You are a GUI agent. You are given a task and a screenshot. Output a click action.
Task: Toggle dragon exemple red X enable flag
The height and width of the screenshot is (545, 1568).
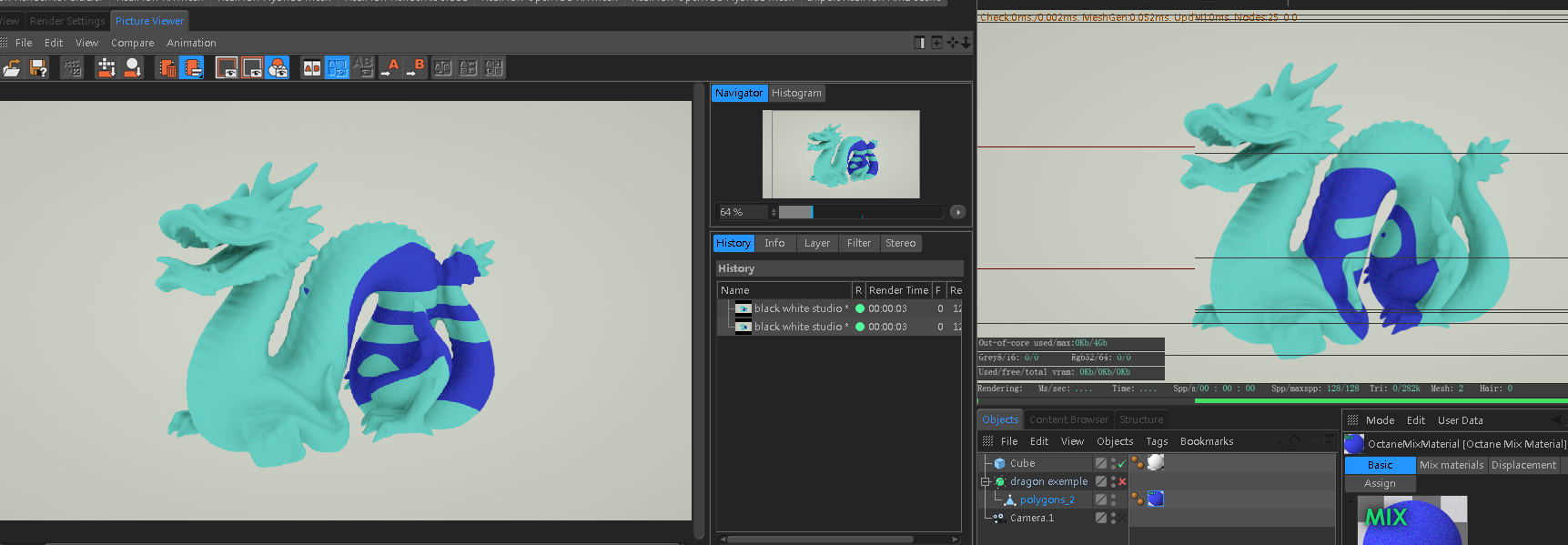tap(1122, 481)
